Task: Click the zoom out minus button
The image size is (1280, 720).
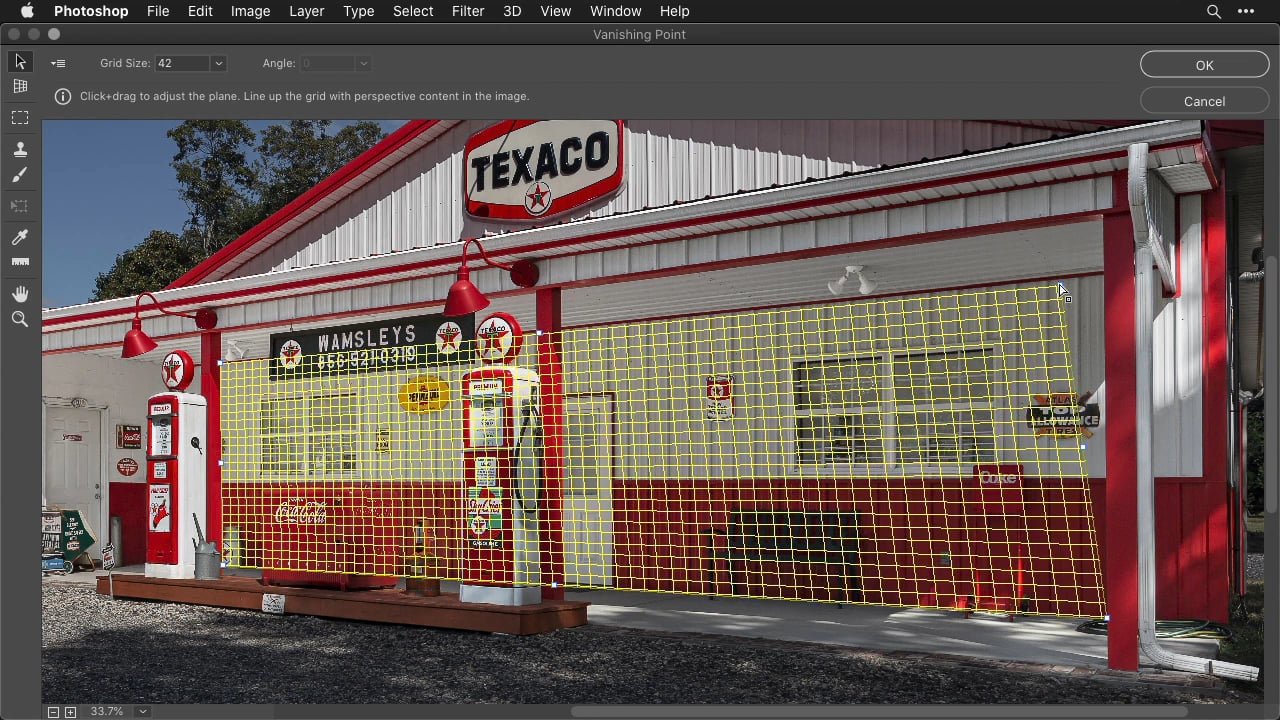Action: pyautogui.click(x=54, y=712)
